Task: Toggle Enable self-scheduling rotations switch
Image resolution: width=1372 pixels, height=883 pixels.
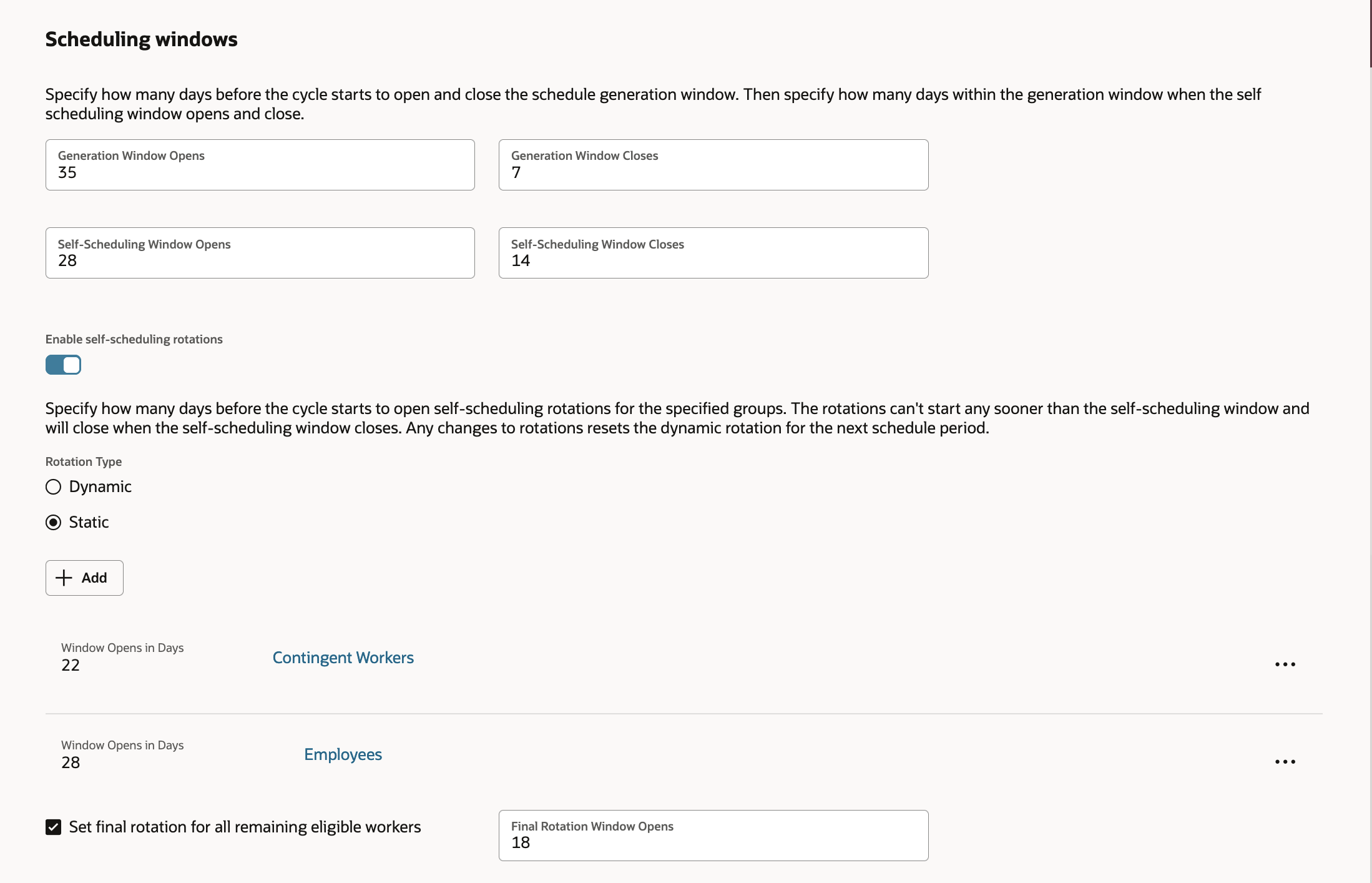Action: pyautogui.click(x=63, y=365)
